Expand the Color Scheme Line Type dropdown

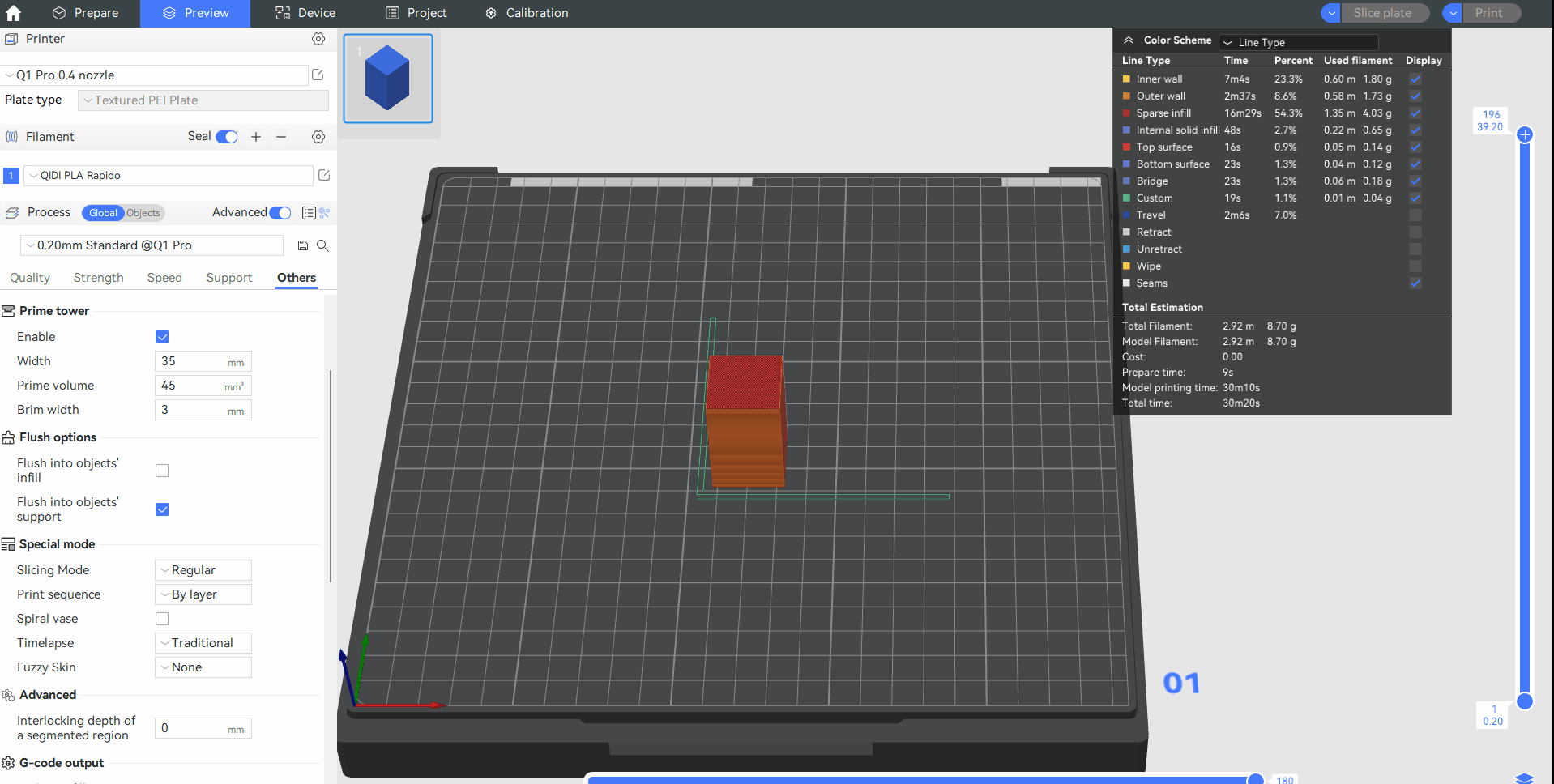(1298, 42)
